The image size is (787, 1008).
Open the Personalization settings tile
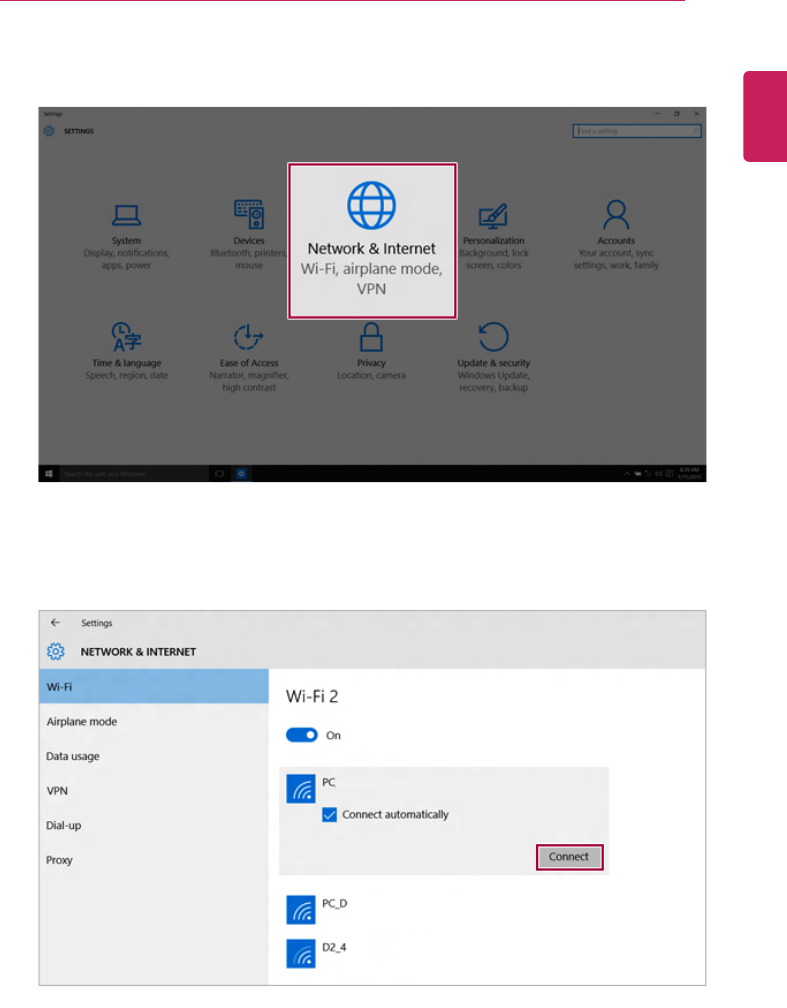[493, 236]
